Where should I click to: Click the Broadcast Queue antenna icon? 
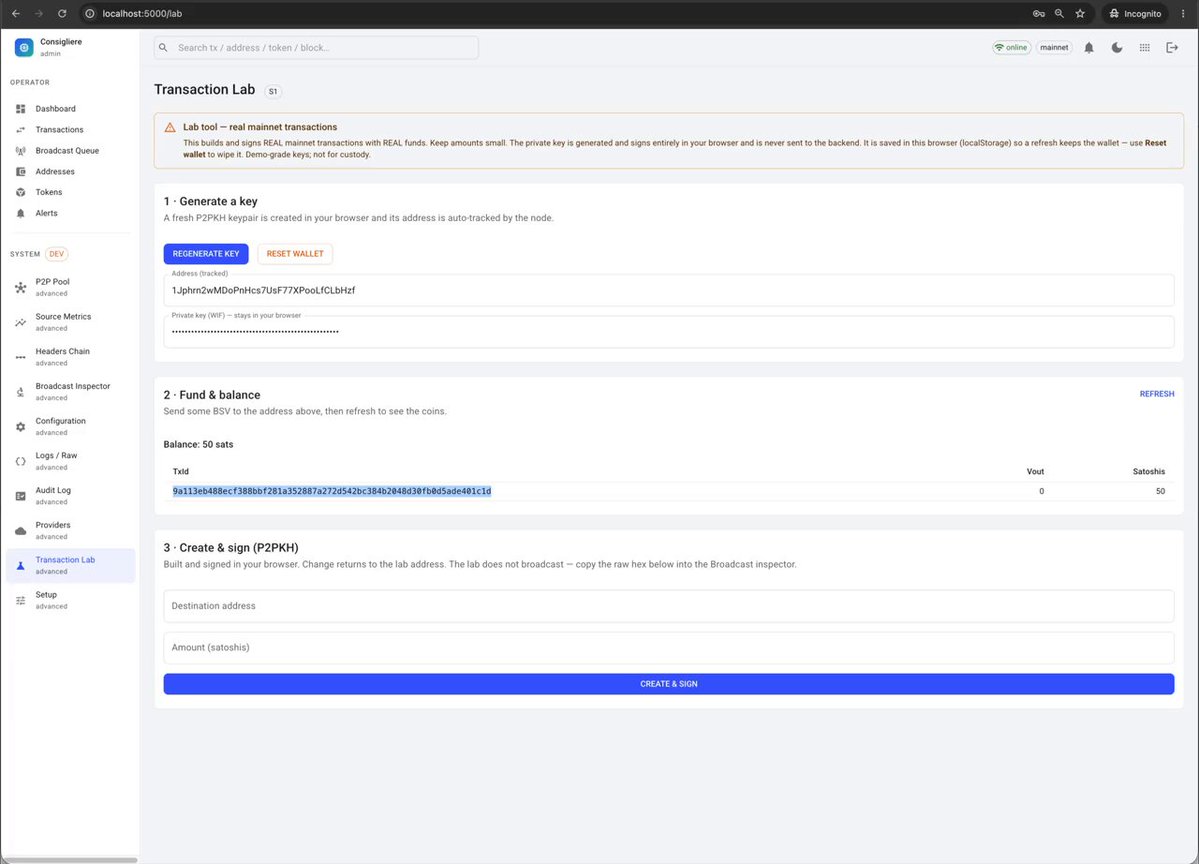(21, 151)
